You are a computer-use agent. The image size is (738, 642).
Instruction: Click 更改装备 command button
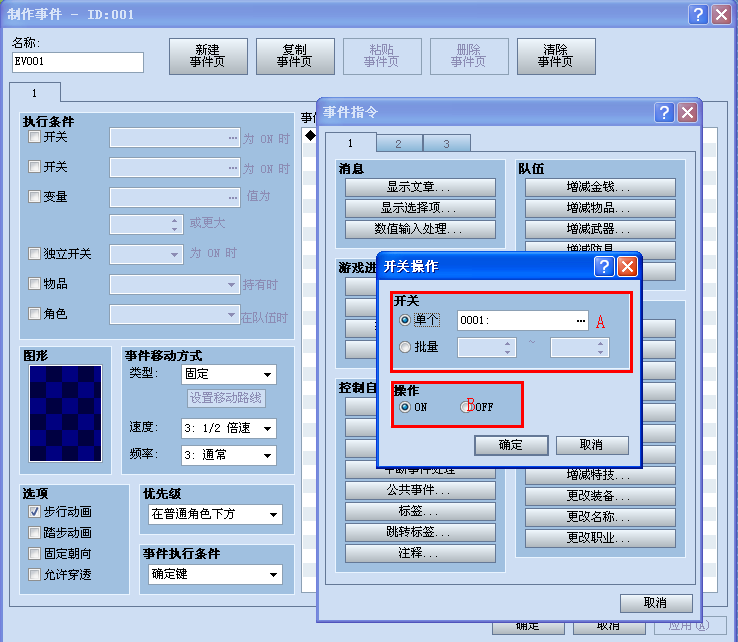coord(600,496)
